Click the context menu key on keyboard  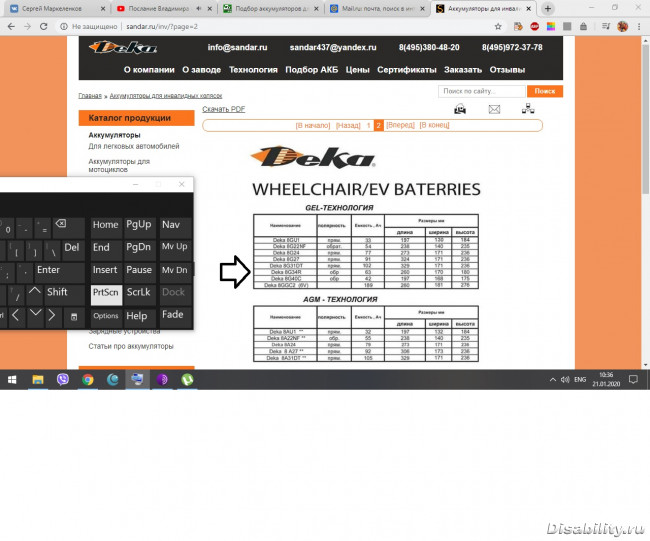(x=74, y=317)
